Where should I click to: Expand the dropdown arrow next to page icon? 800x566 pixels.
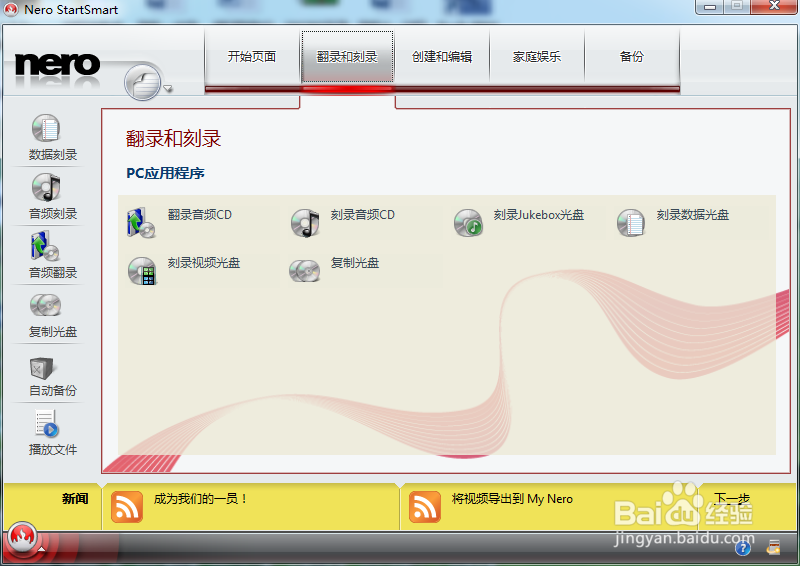click(168, 89)
